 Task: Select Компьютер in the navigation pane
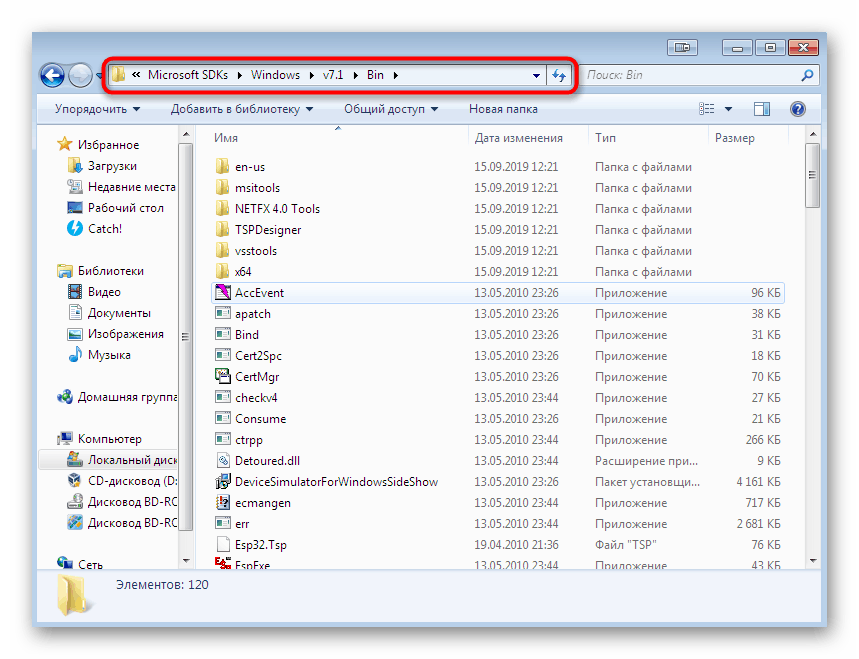pyautogui.click(x=110, y=439)
